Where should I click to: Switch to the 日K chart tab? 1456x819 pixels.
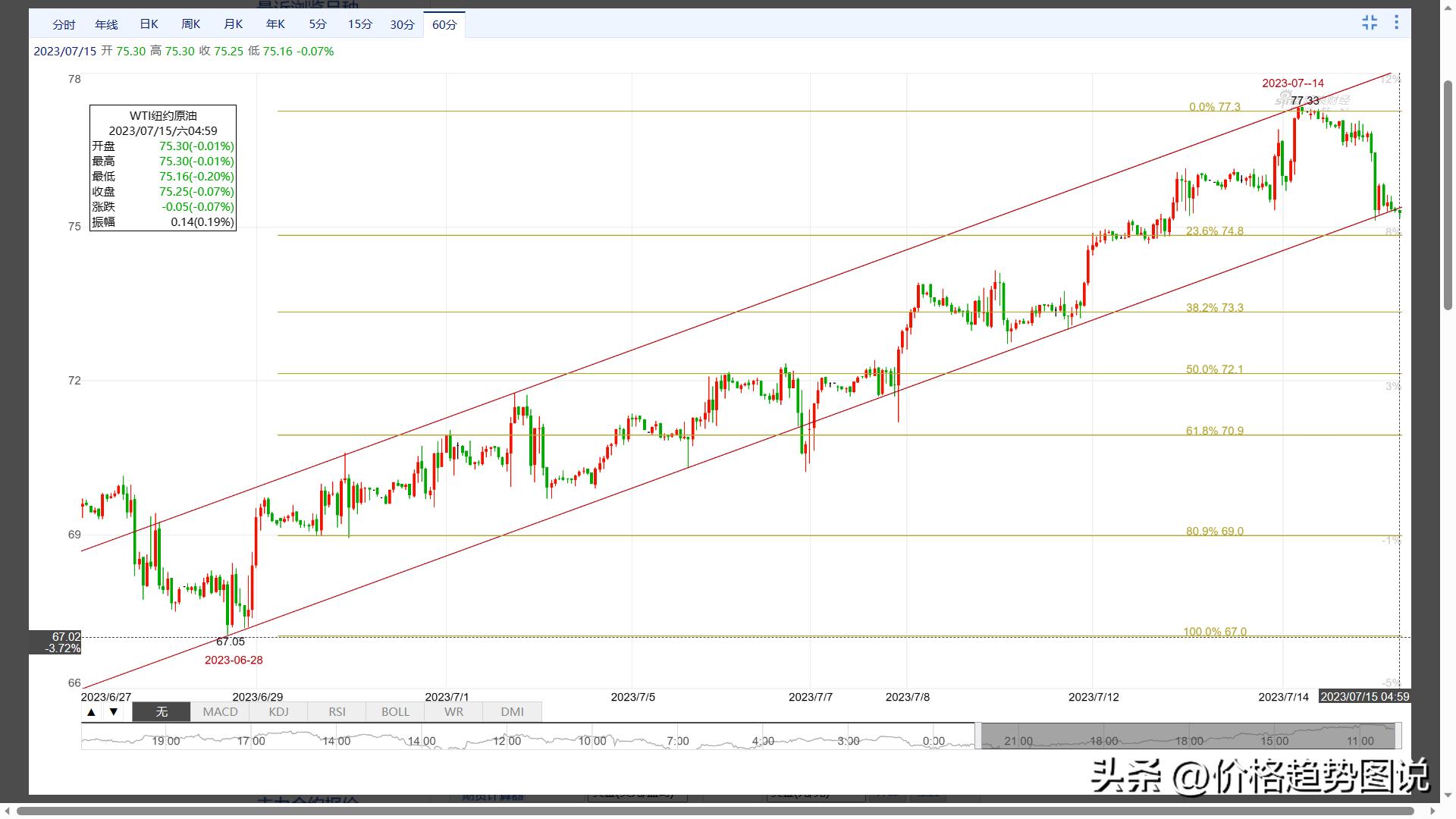click(149, 25)
